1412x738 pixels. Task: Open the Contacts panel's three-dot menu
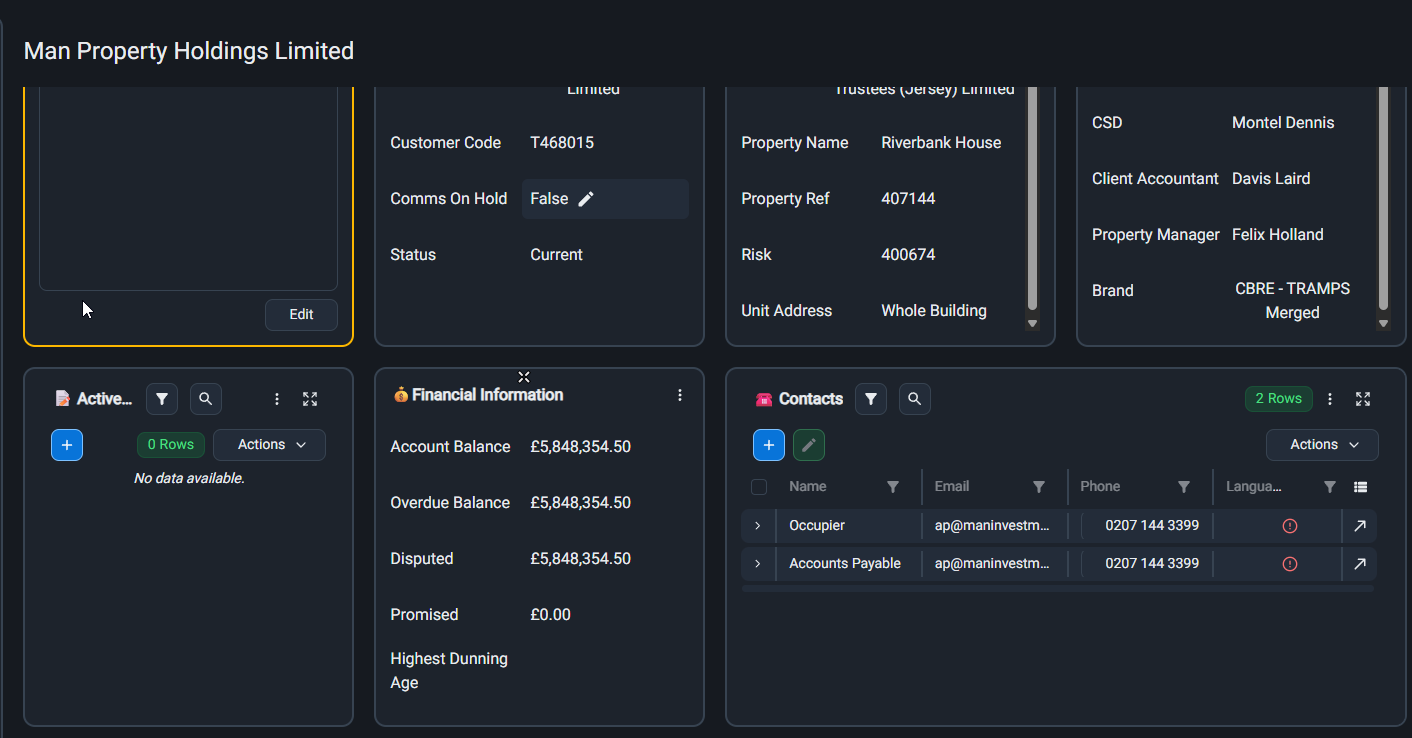click(1330, 399)
